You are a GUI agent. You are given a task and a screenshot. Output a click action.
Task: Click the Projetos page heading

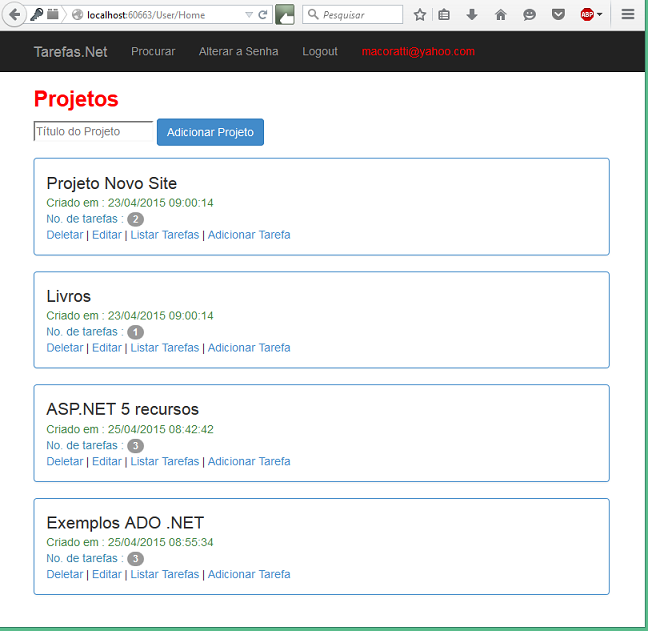click(x=76, y=99)
